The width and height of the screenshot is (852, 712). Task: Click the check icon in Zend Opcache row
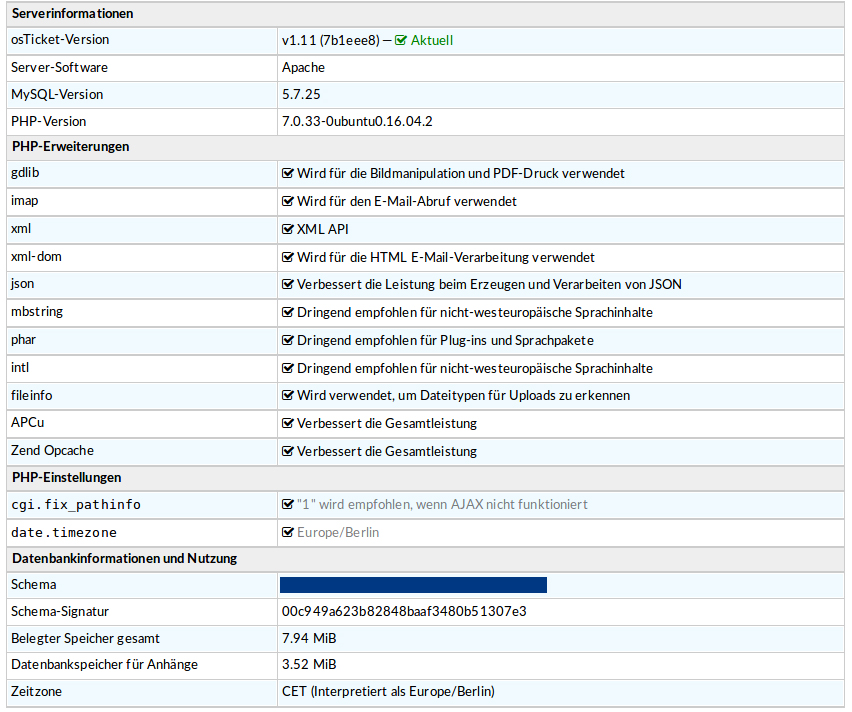pos(288,451)
